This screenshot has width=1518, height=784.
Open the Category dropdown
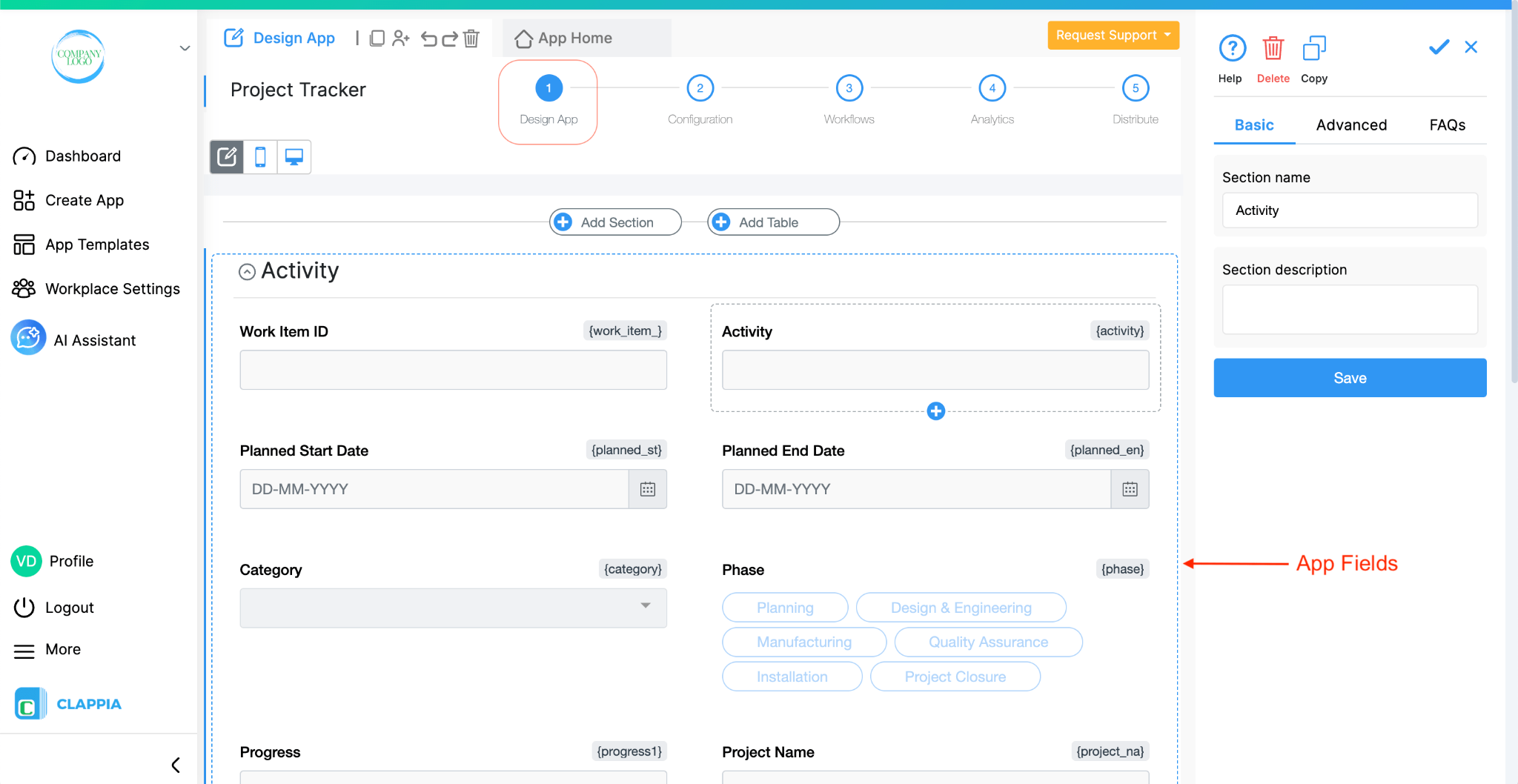coord(453,608)
